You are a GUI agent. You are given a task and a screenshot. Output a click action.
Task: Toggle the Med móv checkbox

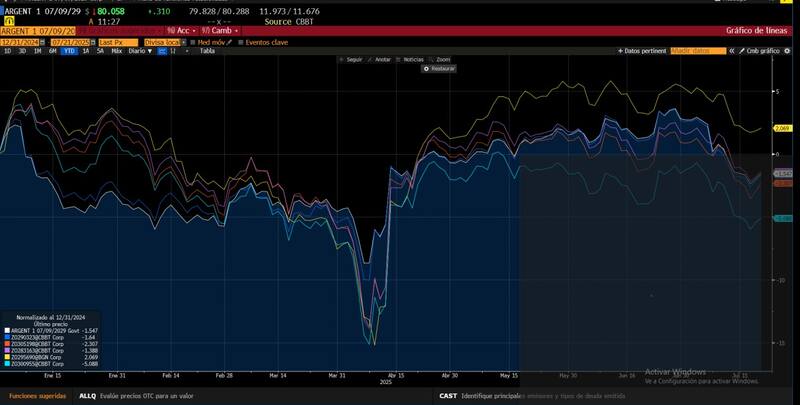point(193,42)
